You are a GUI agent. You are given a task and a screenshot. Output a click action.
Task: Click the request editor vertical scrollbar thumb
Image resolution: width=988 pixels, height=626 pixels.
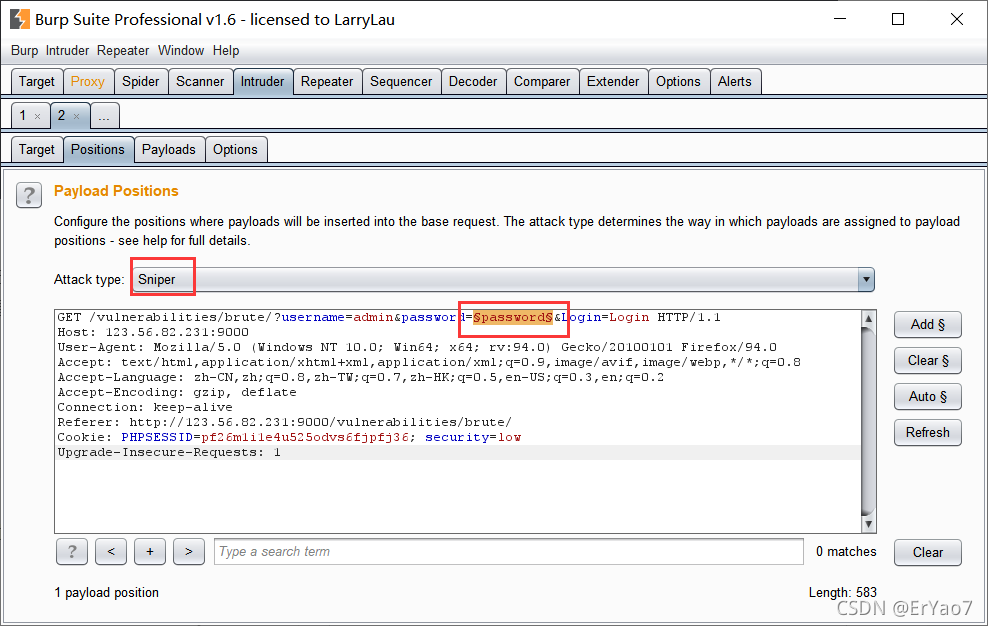pyautogui.click(x=868, y=421)
